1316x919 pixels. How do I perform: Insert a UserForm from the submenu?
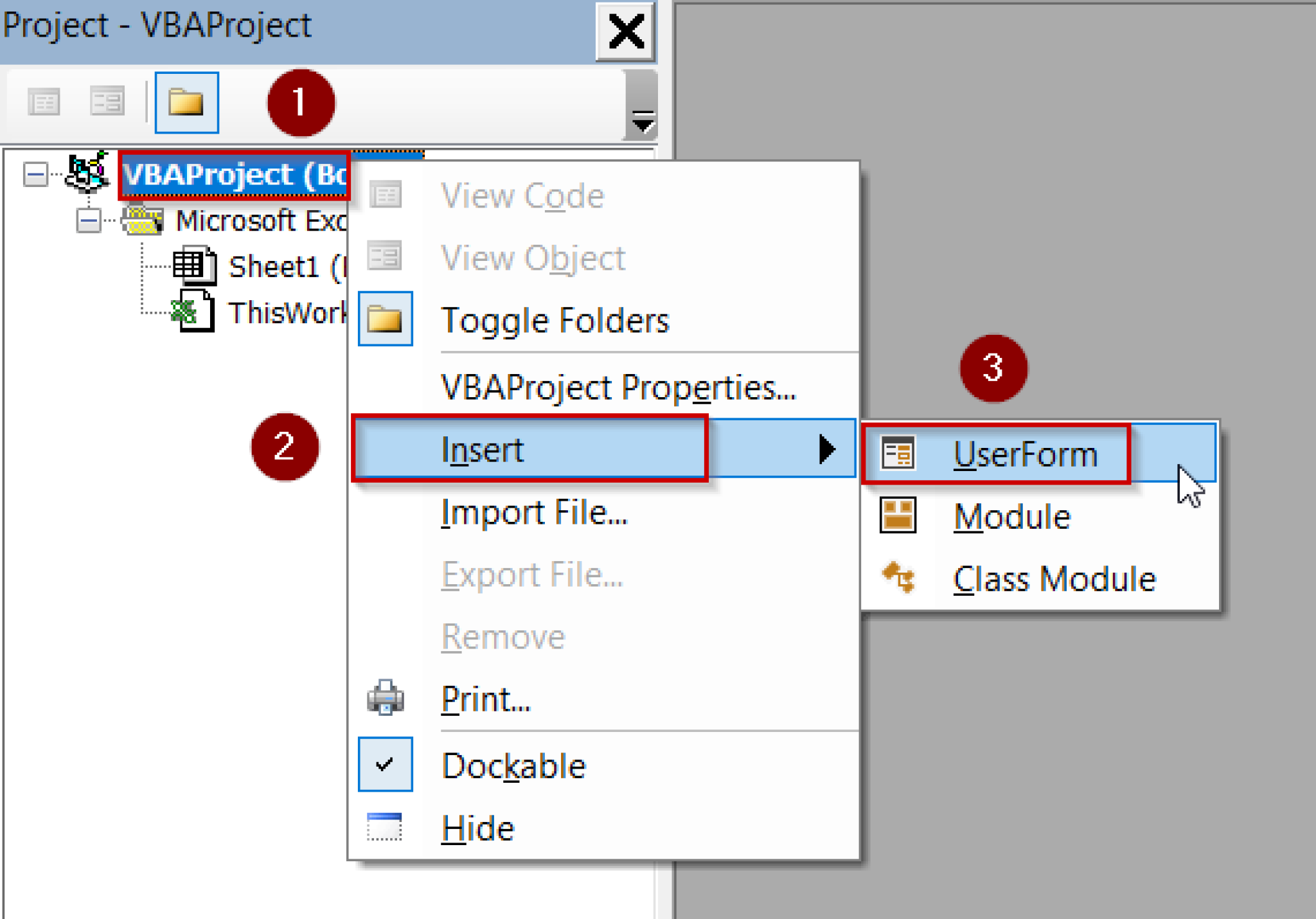click(1026, 454)
